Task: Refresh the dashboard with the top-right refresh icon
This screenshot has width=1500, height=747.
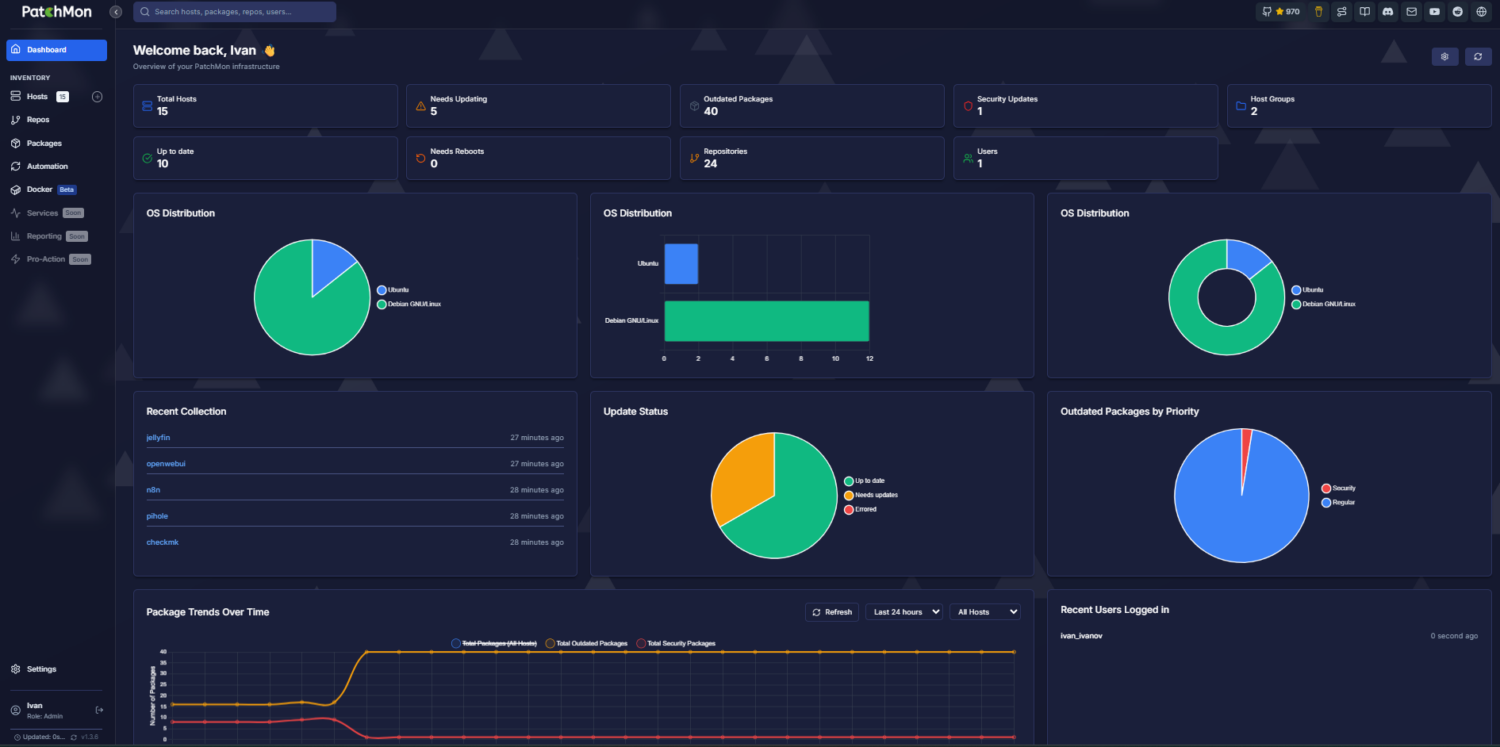Action: click(x=1478, y=57)
